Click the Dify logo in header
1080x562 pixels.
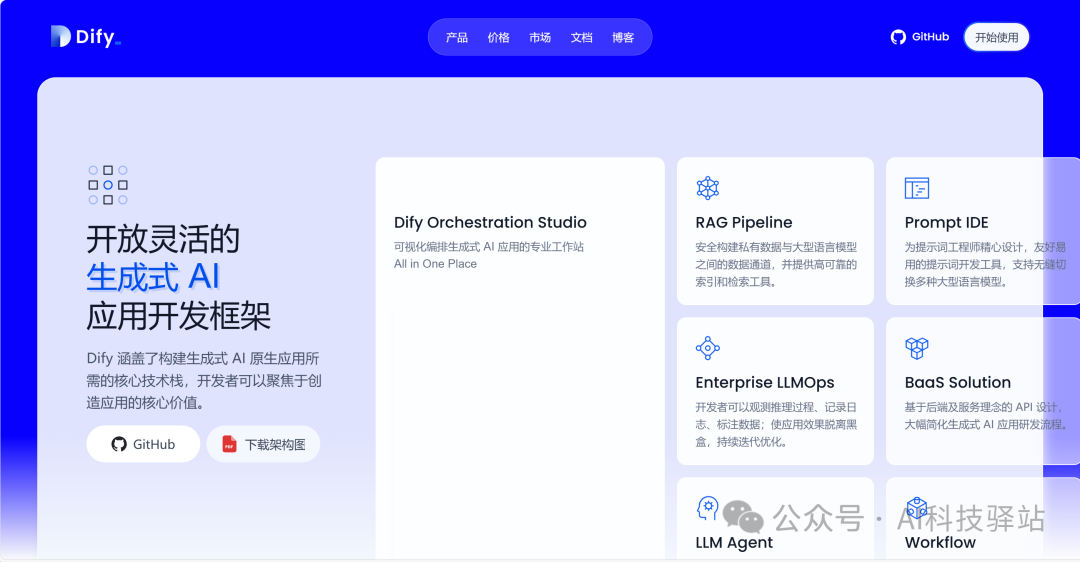pyautogui.click(x=85, y=37)
